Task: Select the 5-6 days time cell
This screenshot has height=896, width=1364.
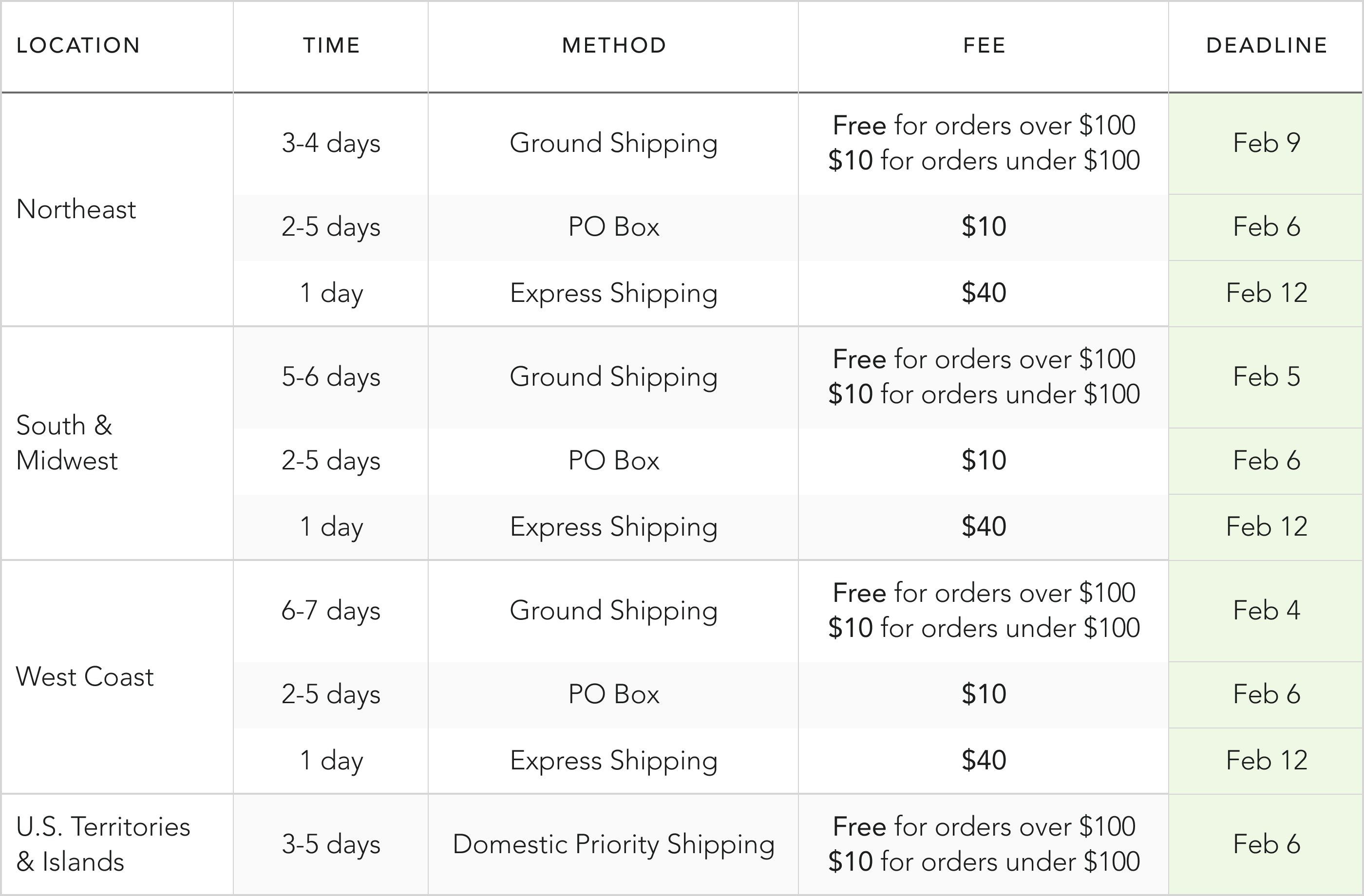Action: [x=331, y=377]
